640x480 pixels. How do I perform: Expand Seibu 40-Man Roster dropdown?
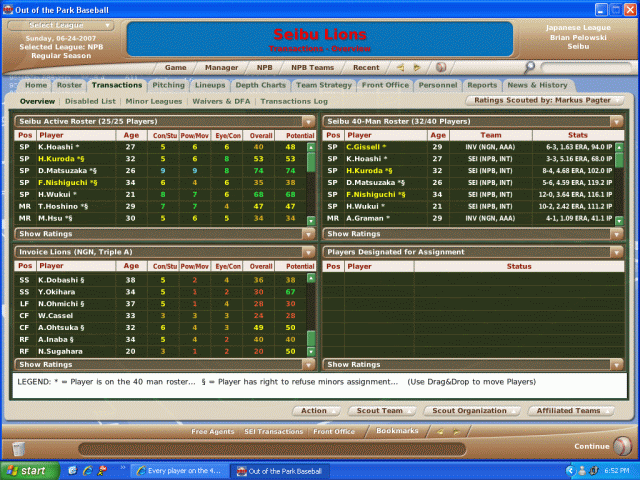click(616, 122)
